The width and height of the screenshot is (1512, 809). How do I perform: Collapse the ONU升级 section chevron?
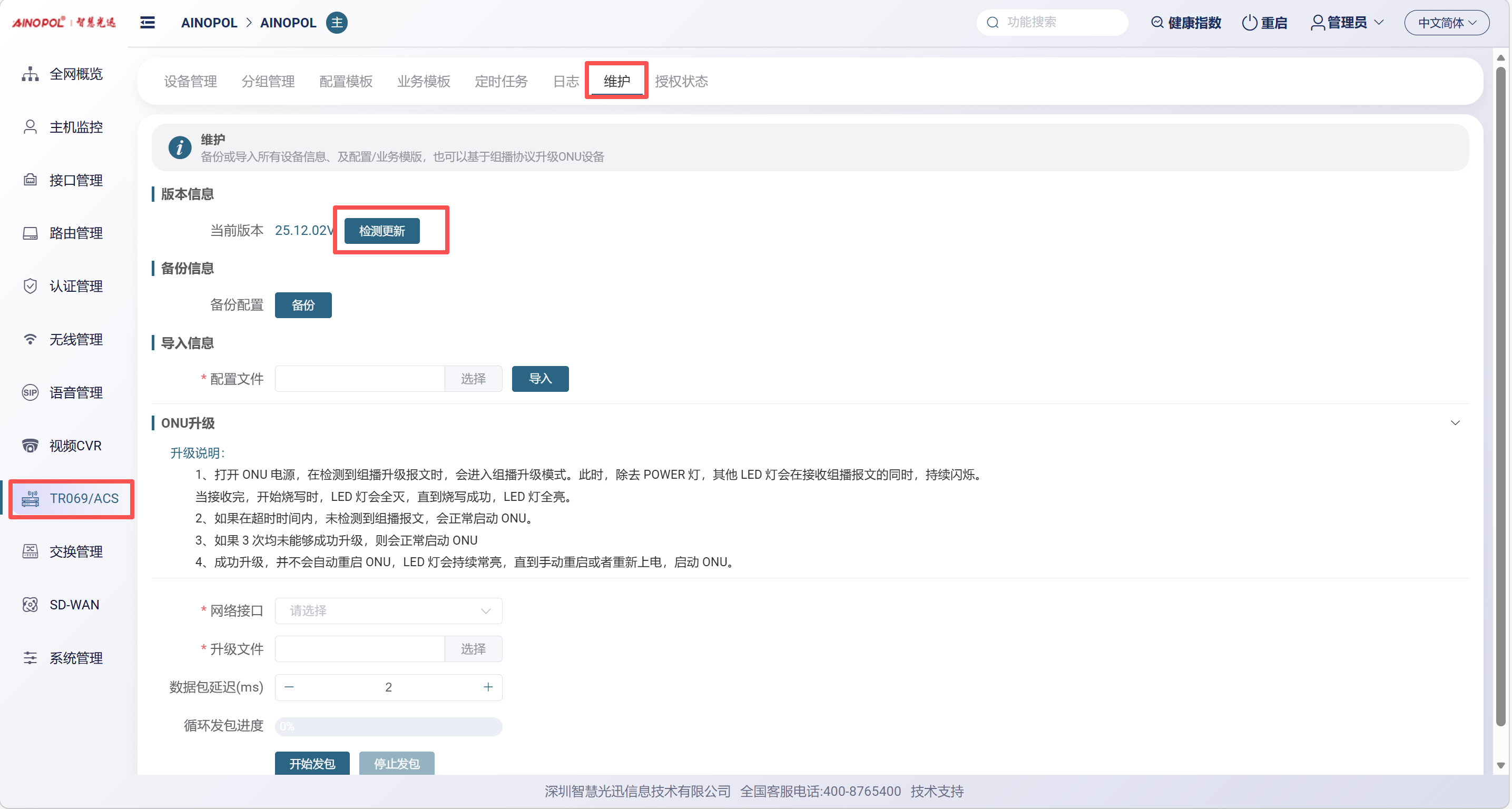pyautogui.click(x=1455, y=422)
